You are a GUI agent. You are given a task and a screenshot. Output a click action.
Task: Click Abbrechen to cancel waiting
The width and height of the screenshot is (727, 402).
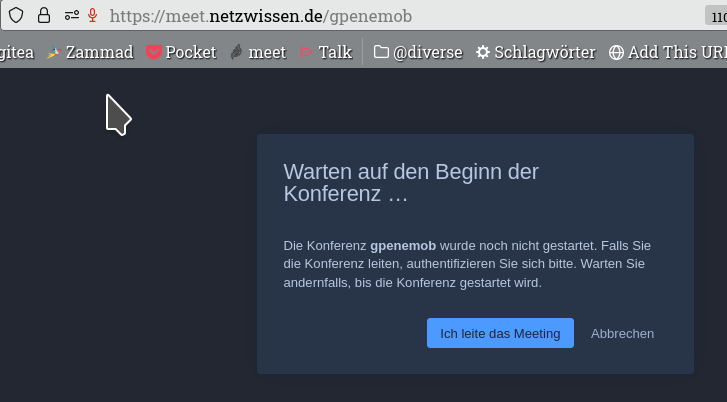pyautogui.click(x=622, y=333)
